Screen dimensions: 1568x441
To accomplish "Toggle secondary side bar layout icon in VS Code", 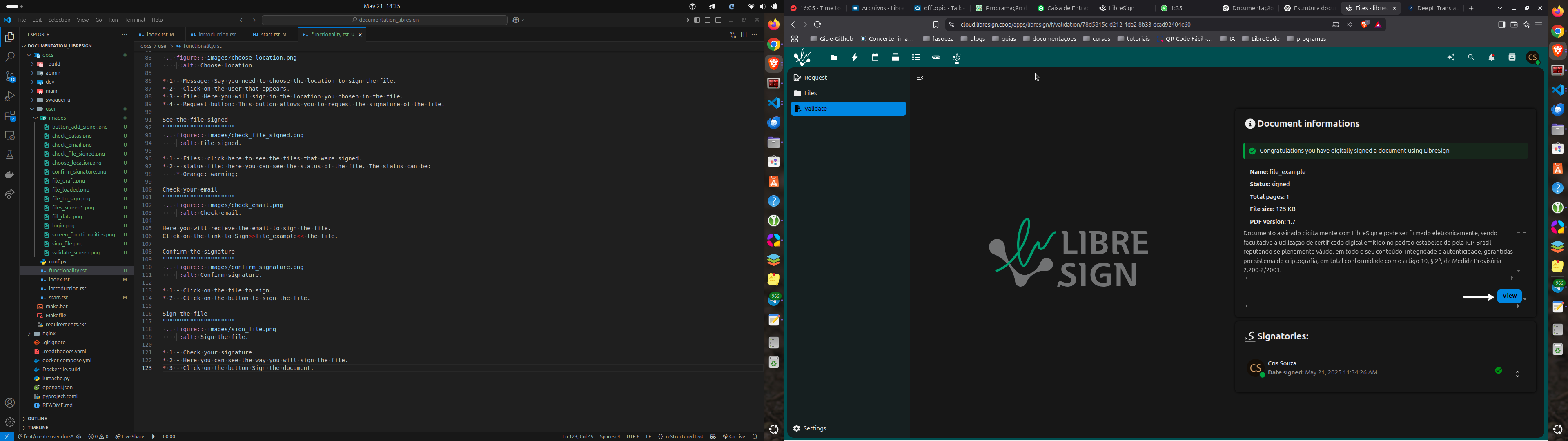I will 718,20.
